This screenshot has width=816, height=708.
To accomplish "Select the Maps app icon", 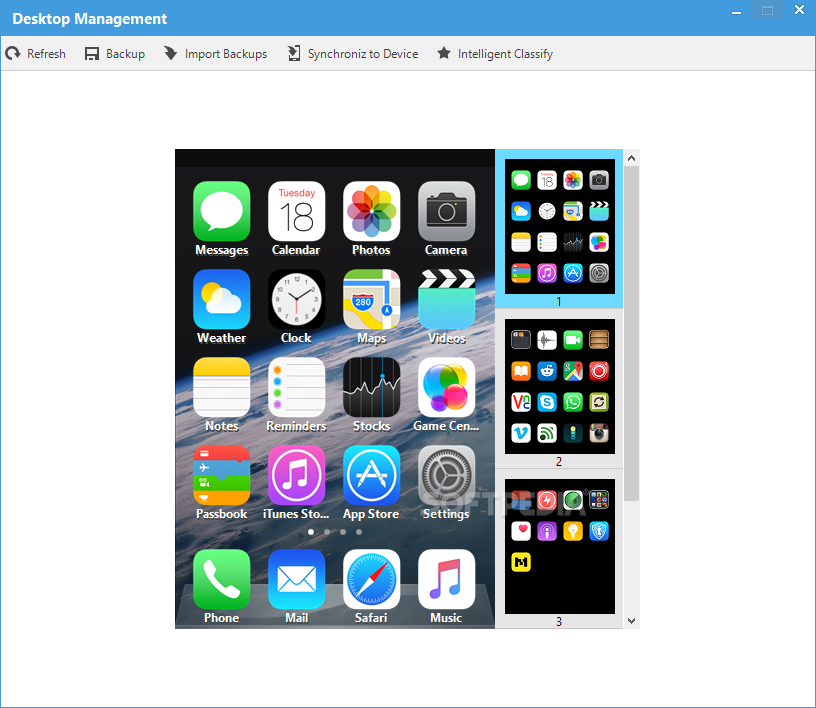I will pyautogui.click(x=372, y=299).
